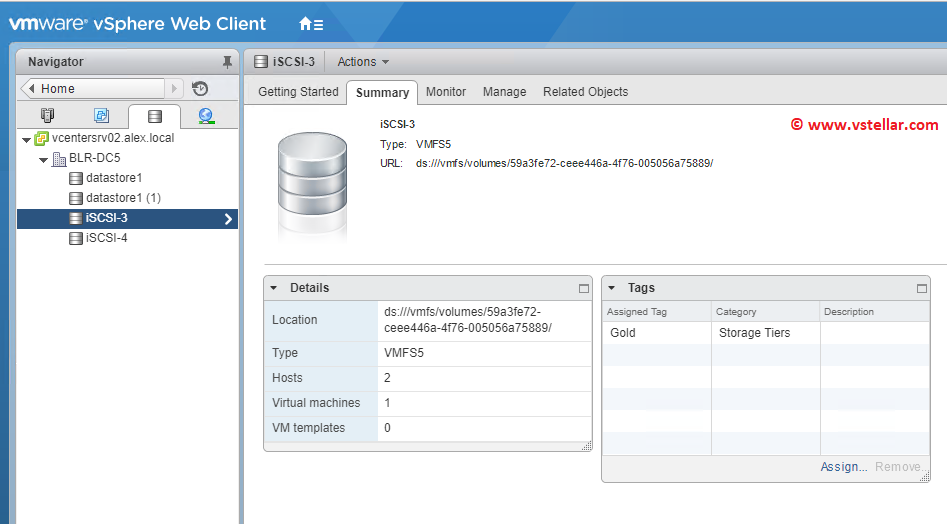Screen dimensions: 947x524
Task: Click the Home back navigation button
Action: [x=91, y=89]
